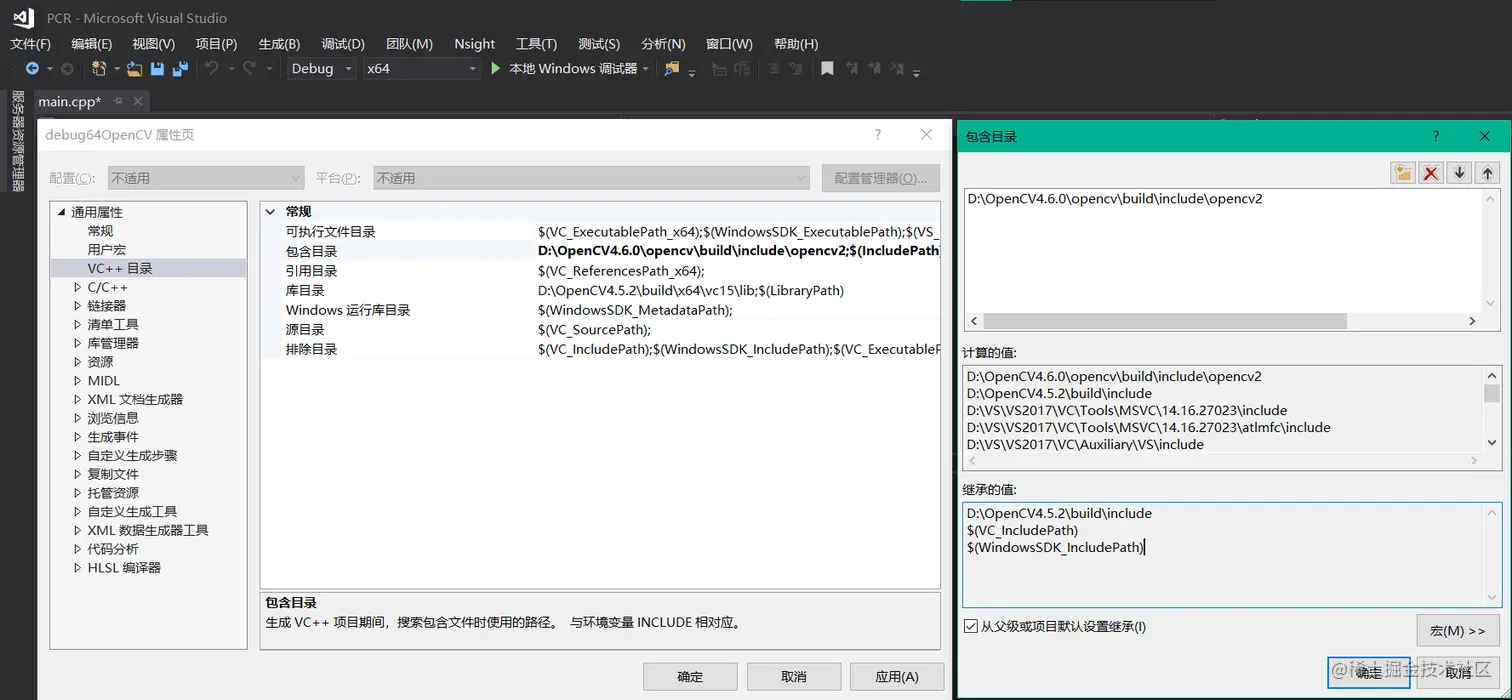
Task: Click the horizontal scrollbar of directory edit box
Action: pos(1165,321)
